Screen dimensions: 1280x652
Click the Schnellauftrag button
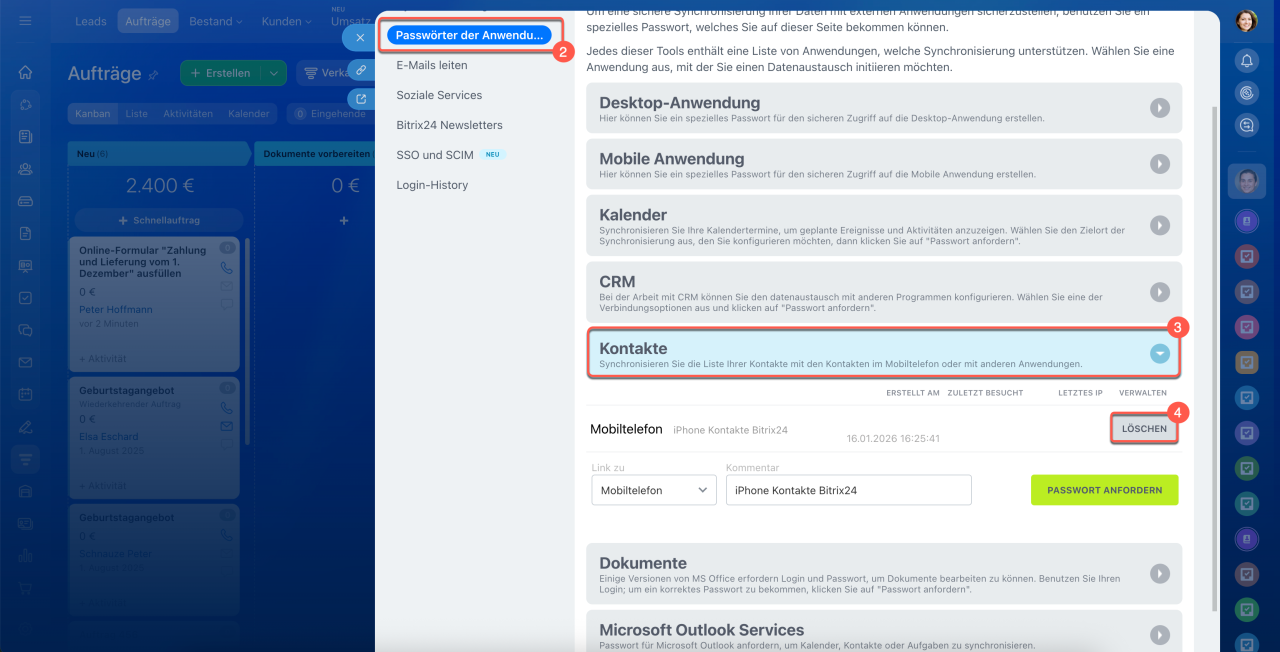[159, 220]
